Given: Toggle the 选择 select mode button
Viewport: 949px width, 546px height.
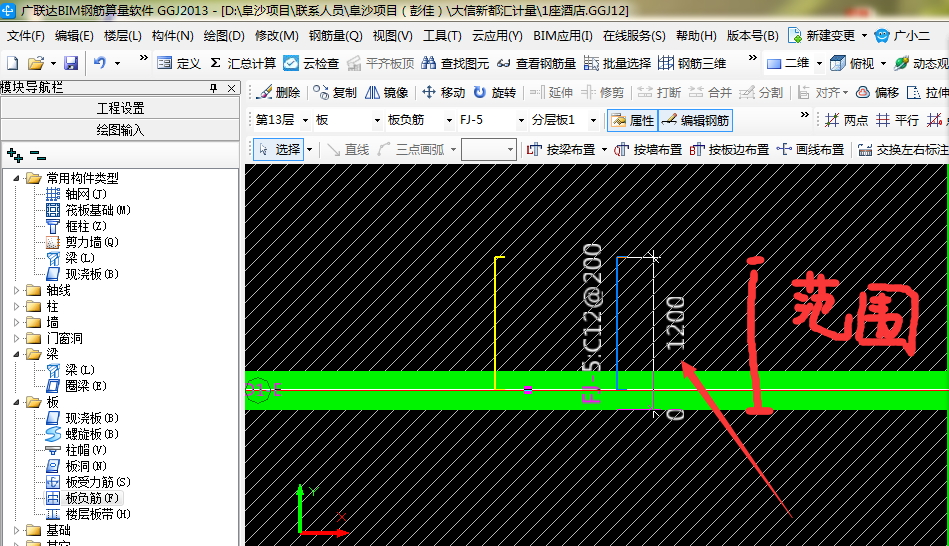Looking at the screenshot, I should click(x=278, y=149).
